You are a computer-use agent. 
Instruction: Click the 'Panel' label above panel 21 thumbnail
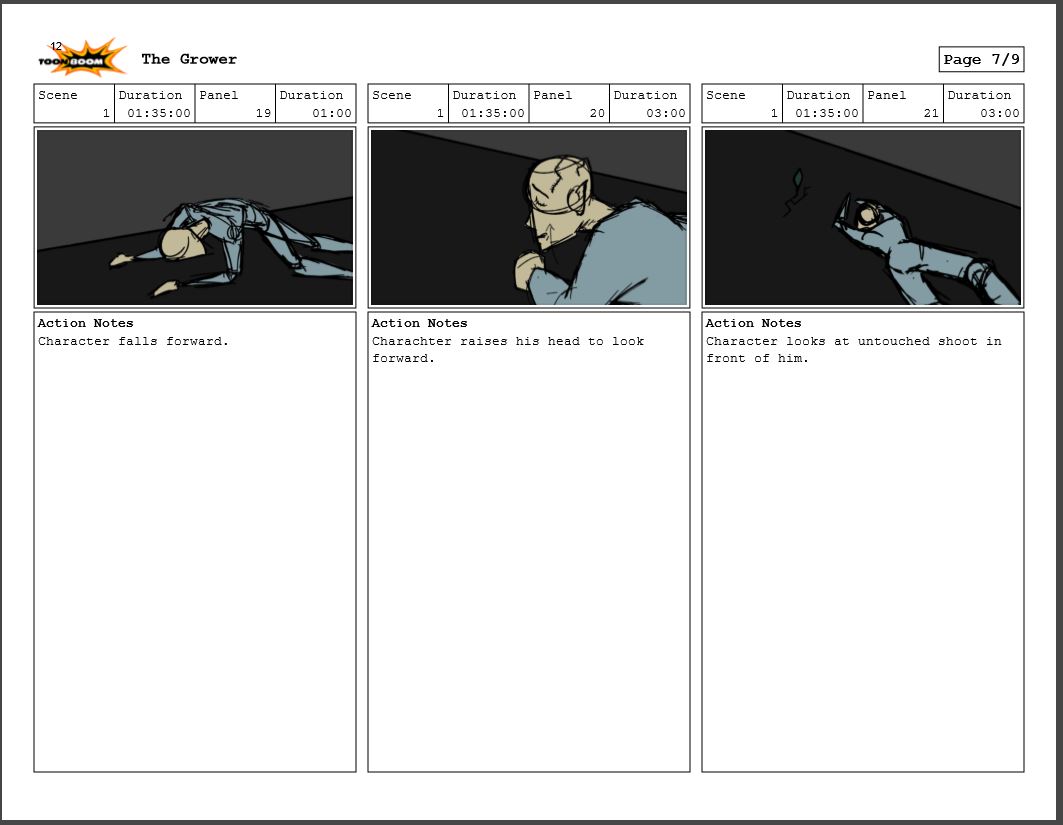pos(887,96)
